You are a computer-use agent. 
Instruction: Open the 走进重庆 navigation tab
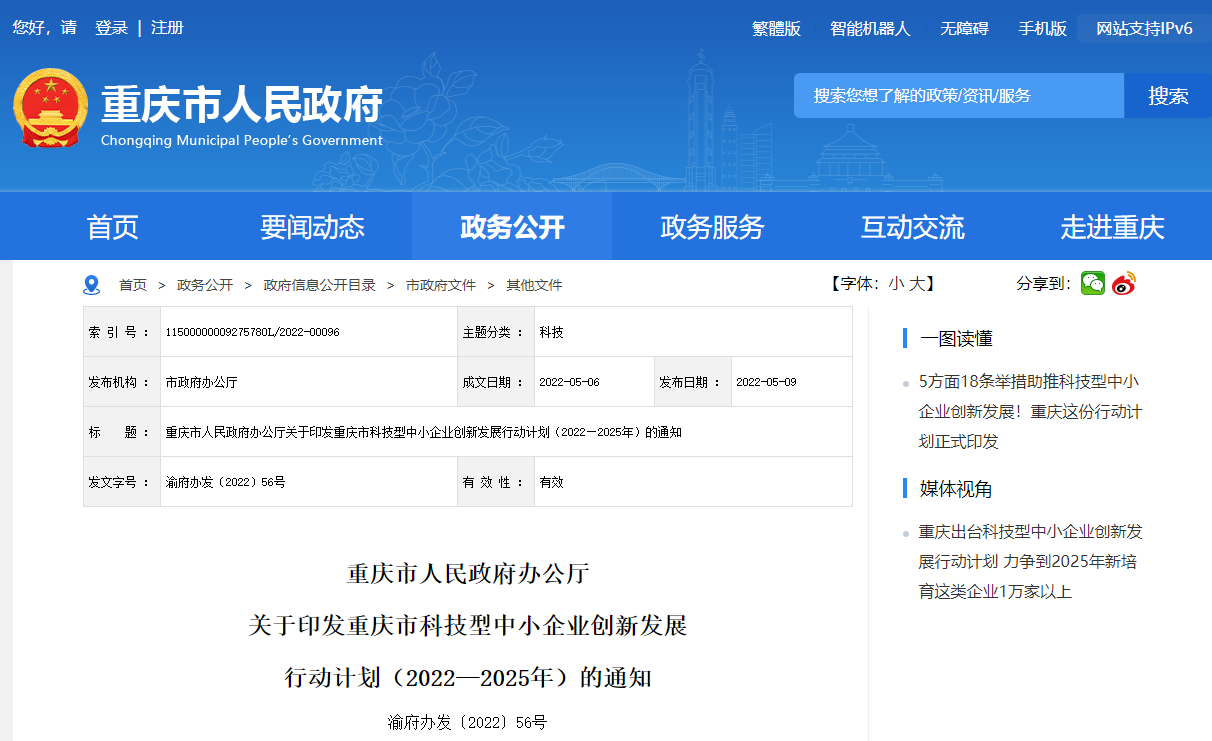(x=1112, y=227)
